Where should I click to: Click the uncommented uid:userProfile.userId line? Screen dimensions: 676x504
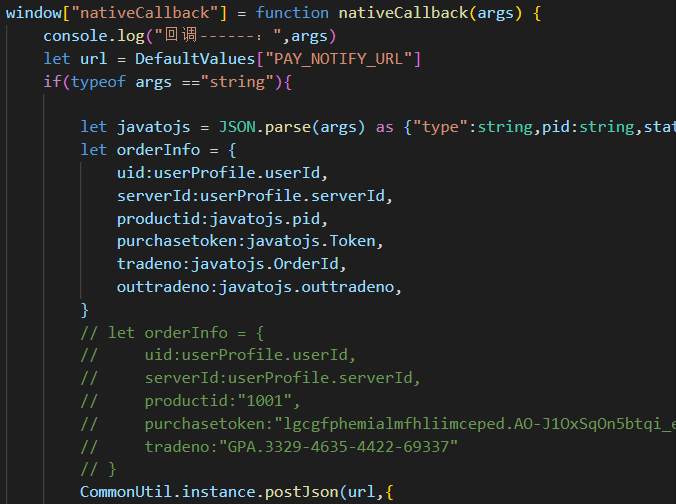click(222, 173)
